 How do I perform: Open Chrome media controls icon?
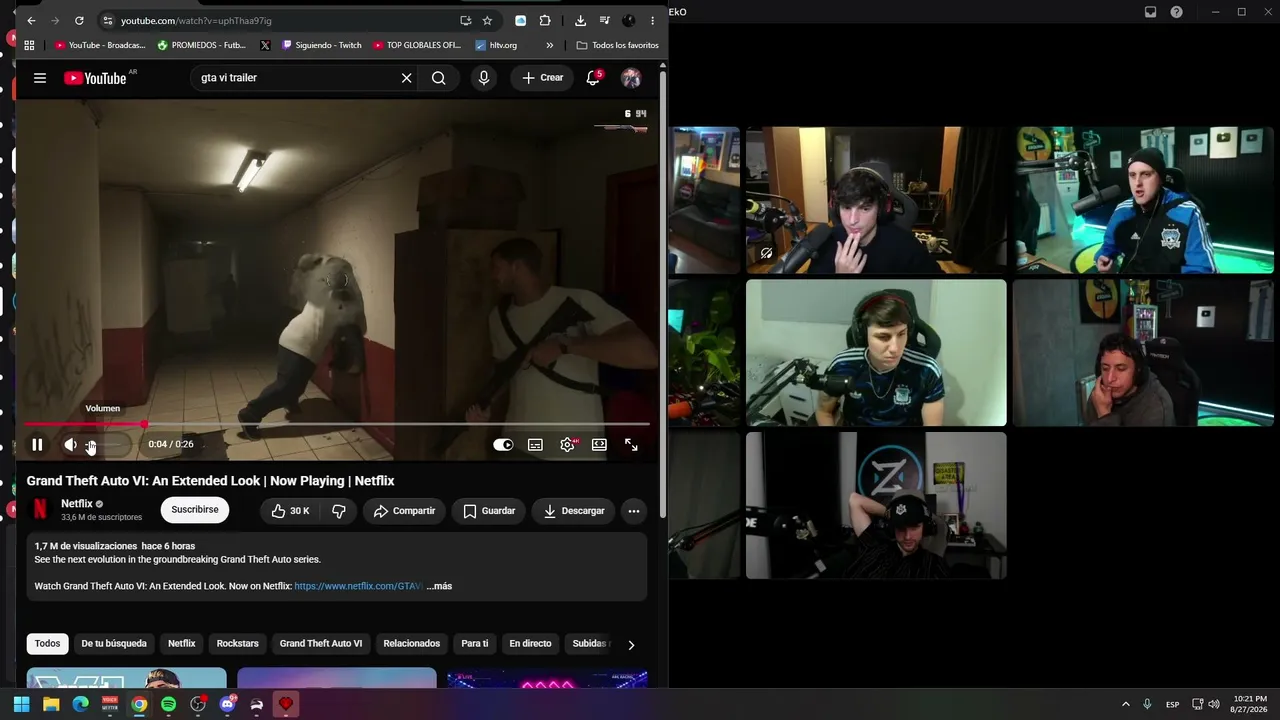tap(604, 20)
